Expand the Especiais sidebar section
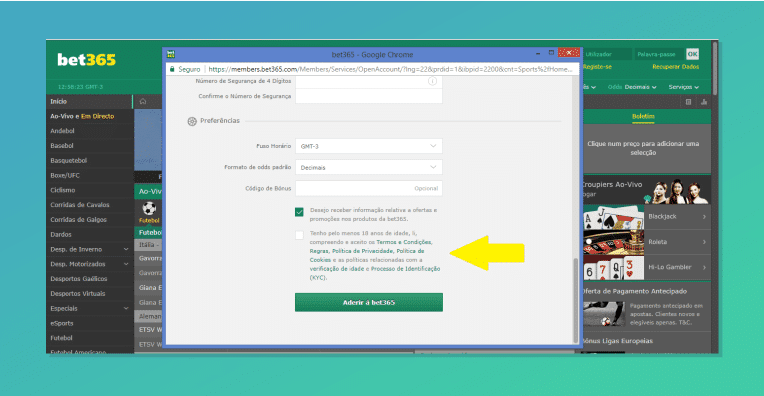Screen dimensions: 764x396 click(126, 308)
